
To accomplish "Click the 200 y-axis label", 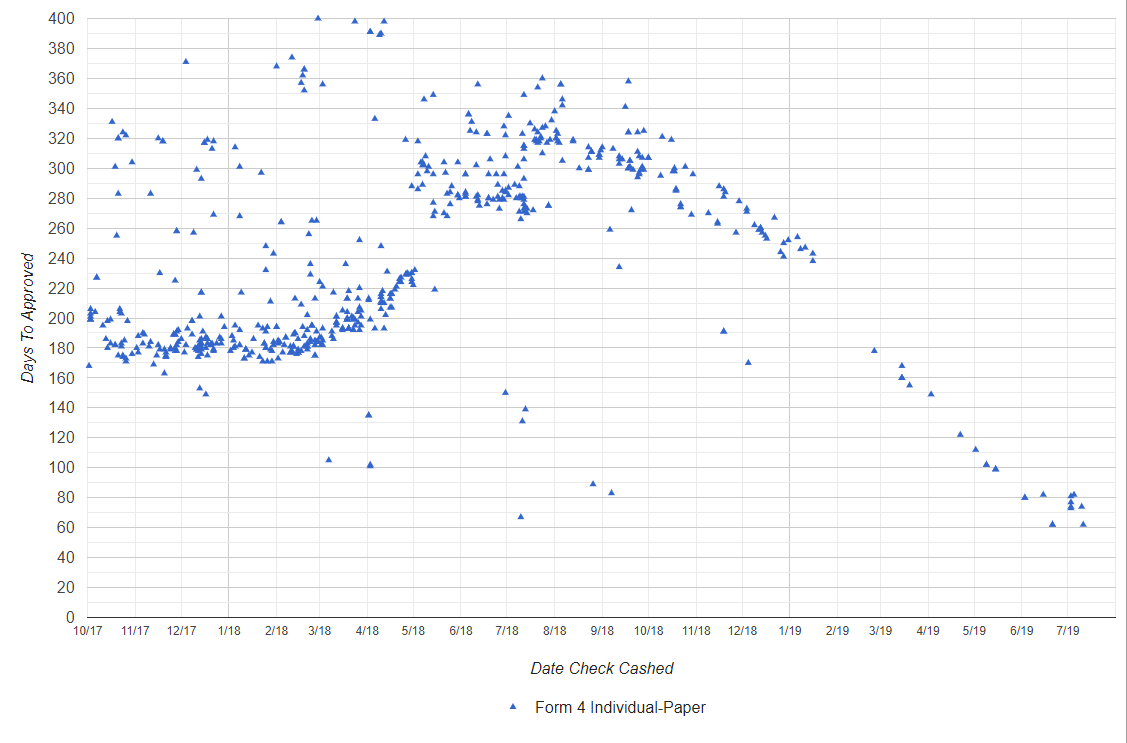I will (x=62, y=318).
